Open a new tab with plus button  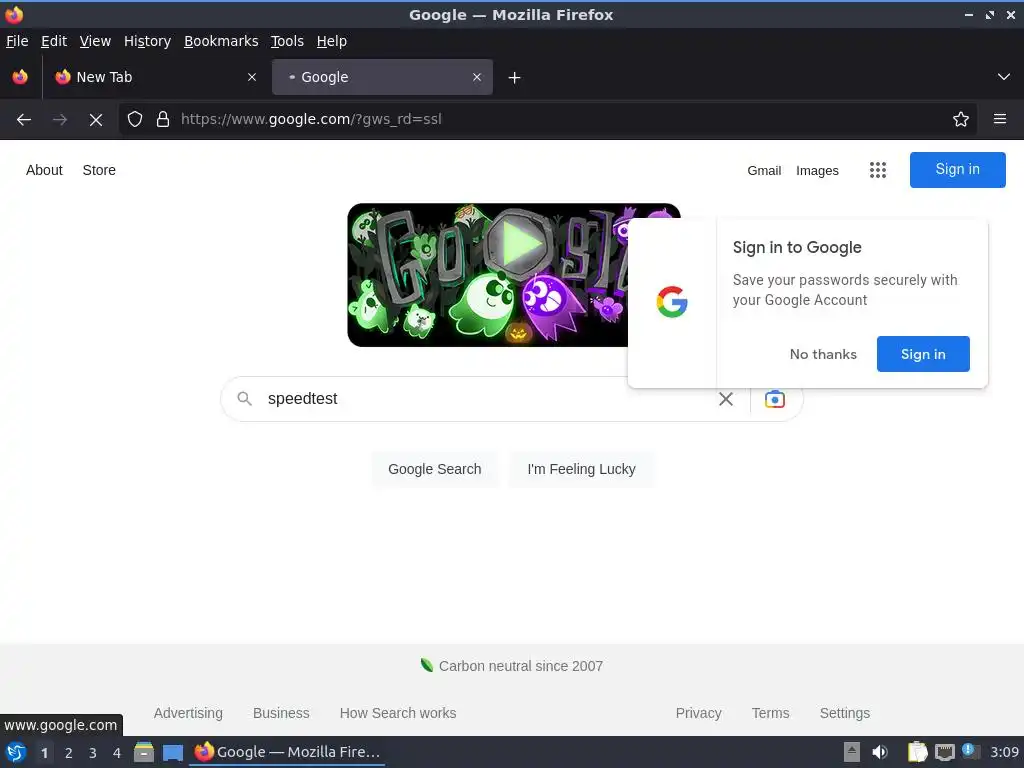(515, 78)
